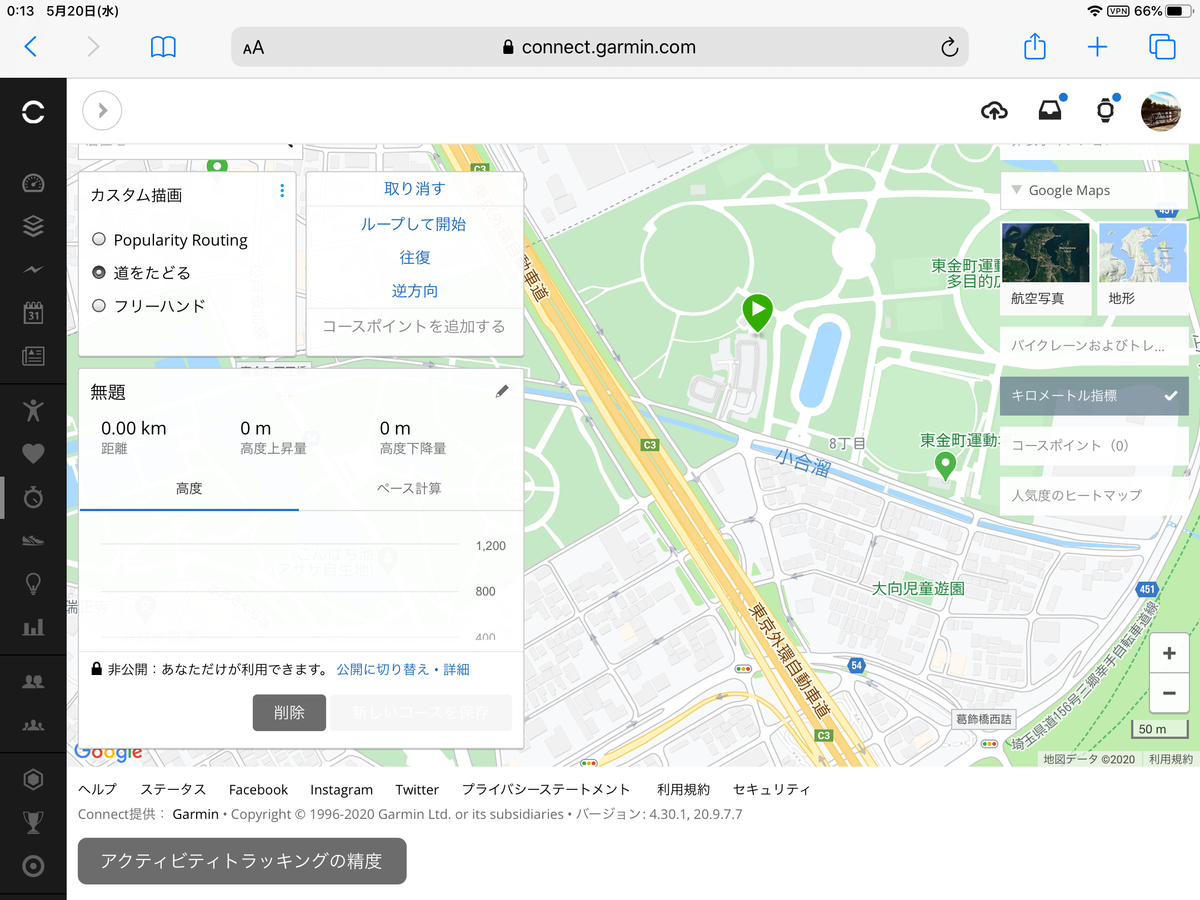Open groups sidebar icon
1200x900 pixels.
[x=33, y=724]
